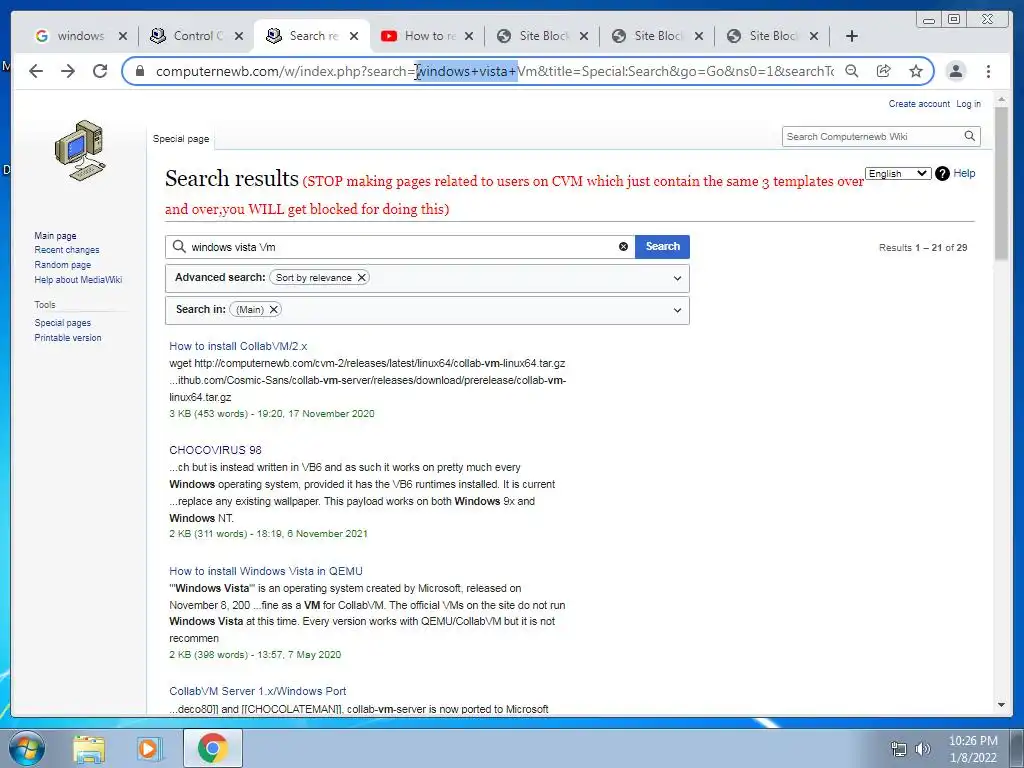This screenshot has height=768, width=1024.
Task: Open the zoom magnifier icon in address bar
Action: tap(852, 71)
